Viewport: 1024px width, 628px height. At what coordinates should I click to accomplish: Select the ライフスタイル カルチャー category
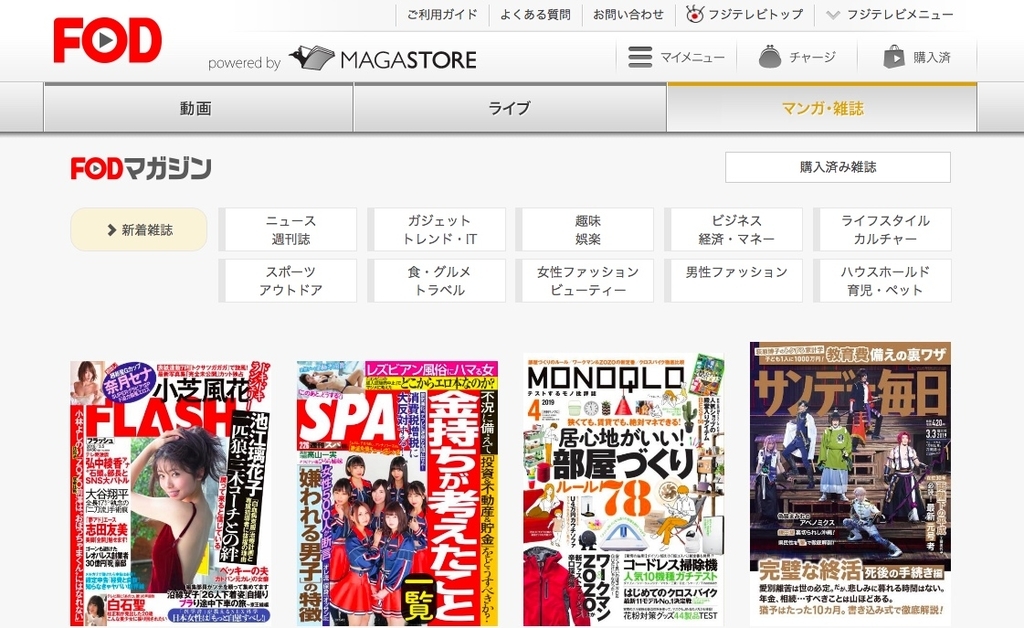883,230
